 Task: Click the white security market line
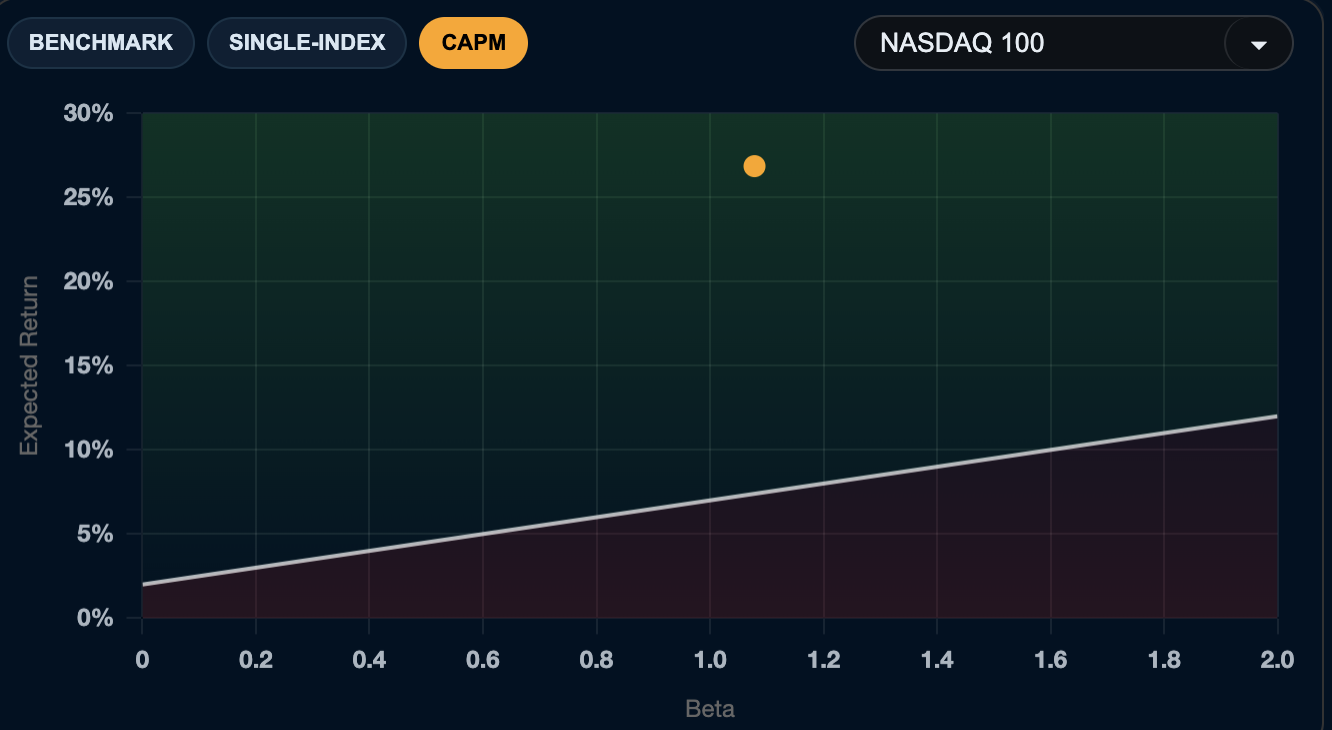pyautogui.click(x=710, y=500)
